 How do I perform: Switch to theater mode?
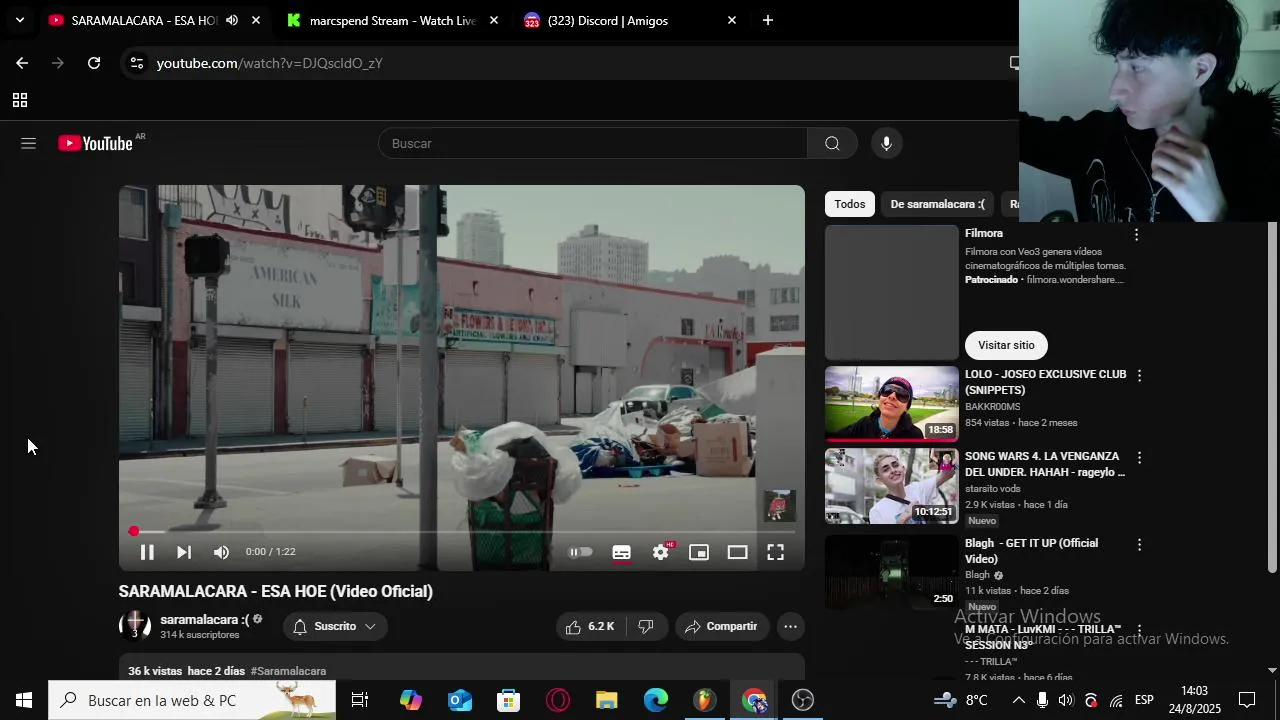pos(737,552)
